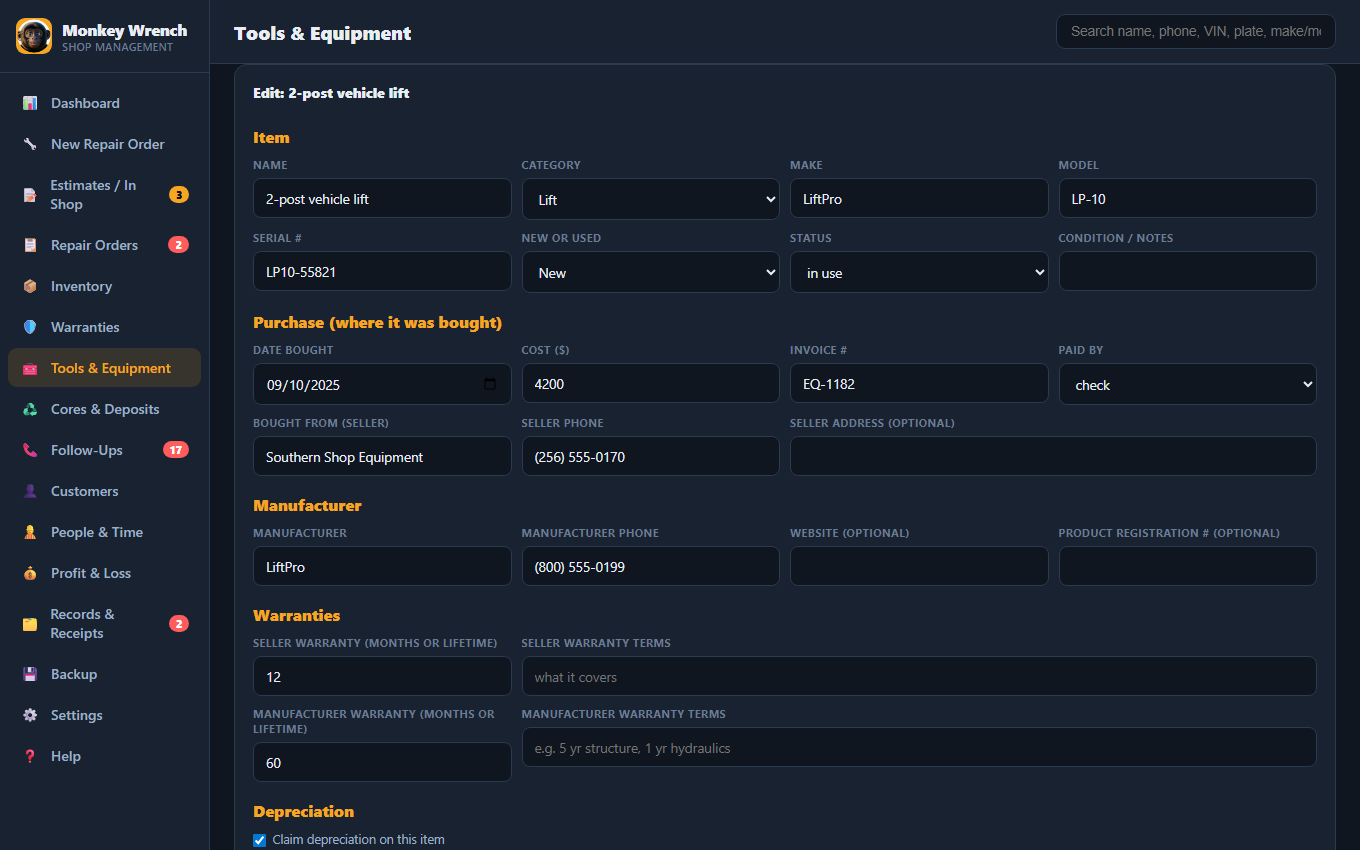Click the Monkey Wrench logo icon
The width and height of the screenshot is (1360, 850).
34,36
